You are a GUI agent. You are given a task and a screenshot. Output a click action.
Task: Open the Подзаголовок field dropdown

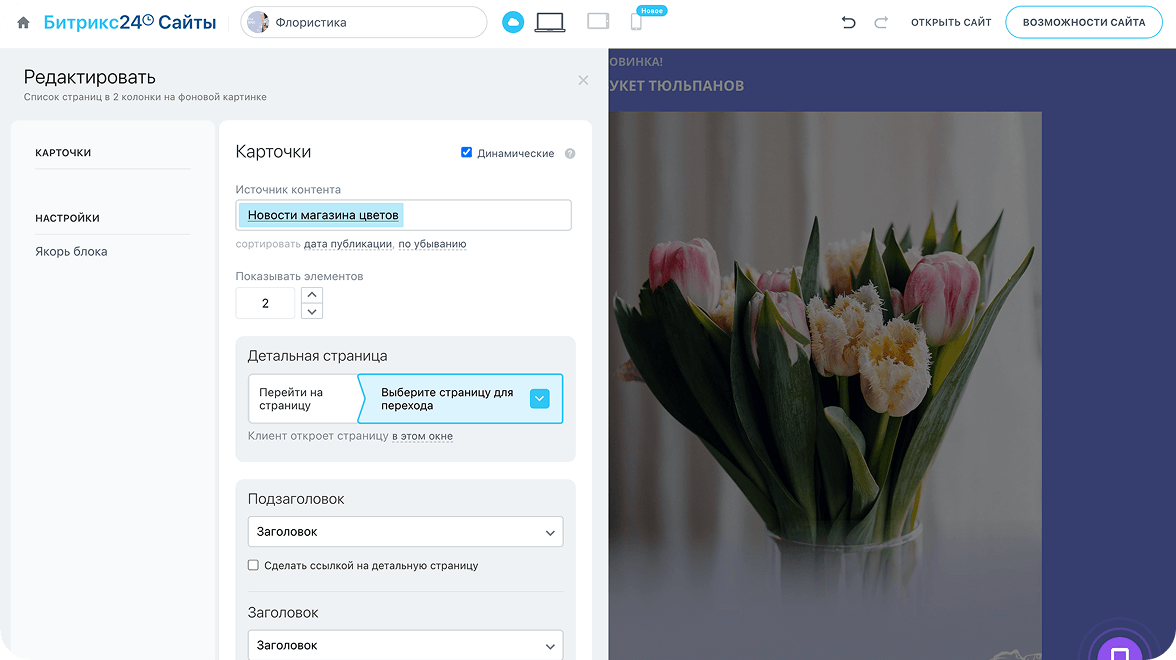pyautogui.click(x=405, y=532)
